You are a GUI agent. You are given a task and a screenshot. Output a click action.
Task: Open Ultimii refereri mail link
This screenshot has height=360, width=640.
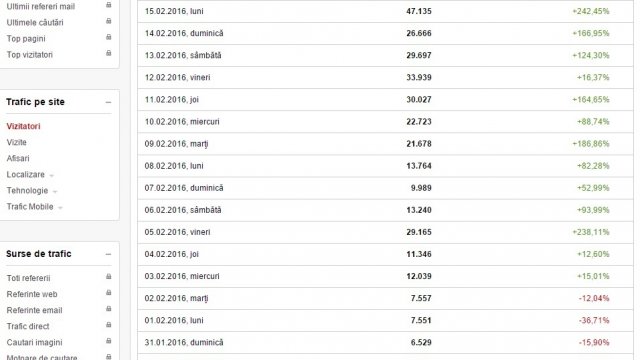(41, 7)
